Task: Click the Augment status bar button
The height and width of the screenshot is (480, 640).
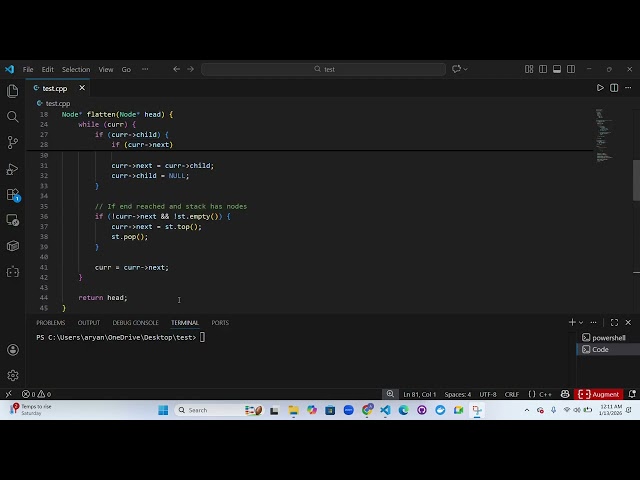Action: coord(598,394)
